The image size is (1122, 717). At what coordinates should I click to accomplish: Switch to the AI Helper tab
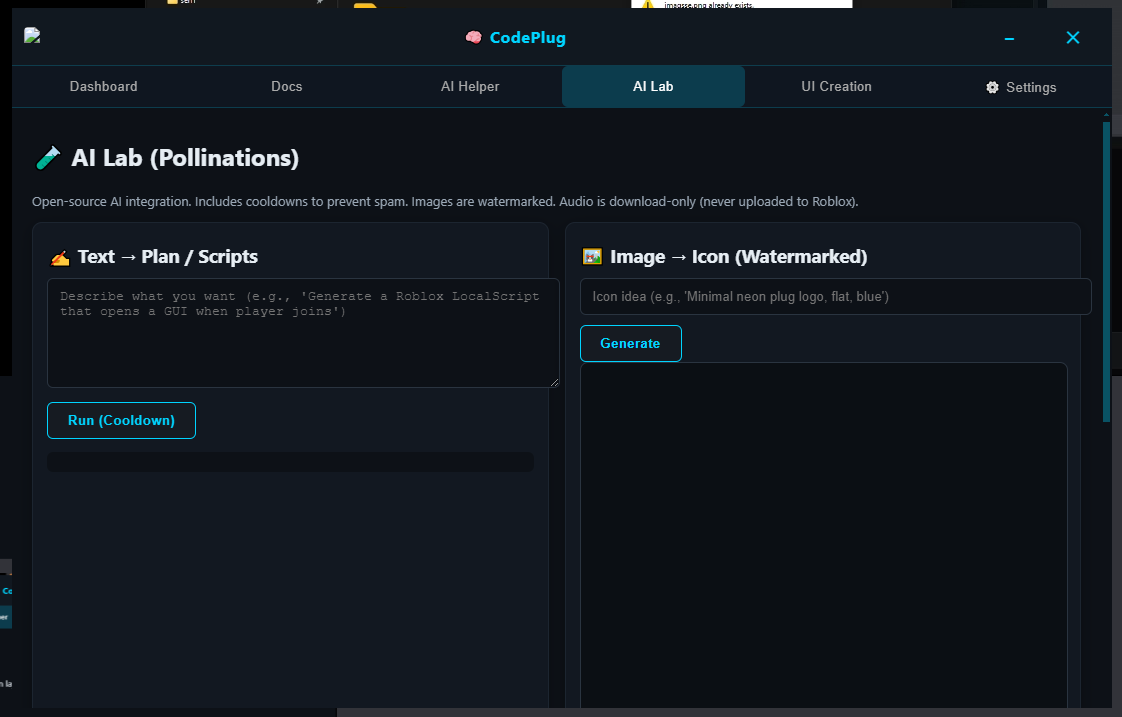[470, 86]
